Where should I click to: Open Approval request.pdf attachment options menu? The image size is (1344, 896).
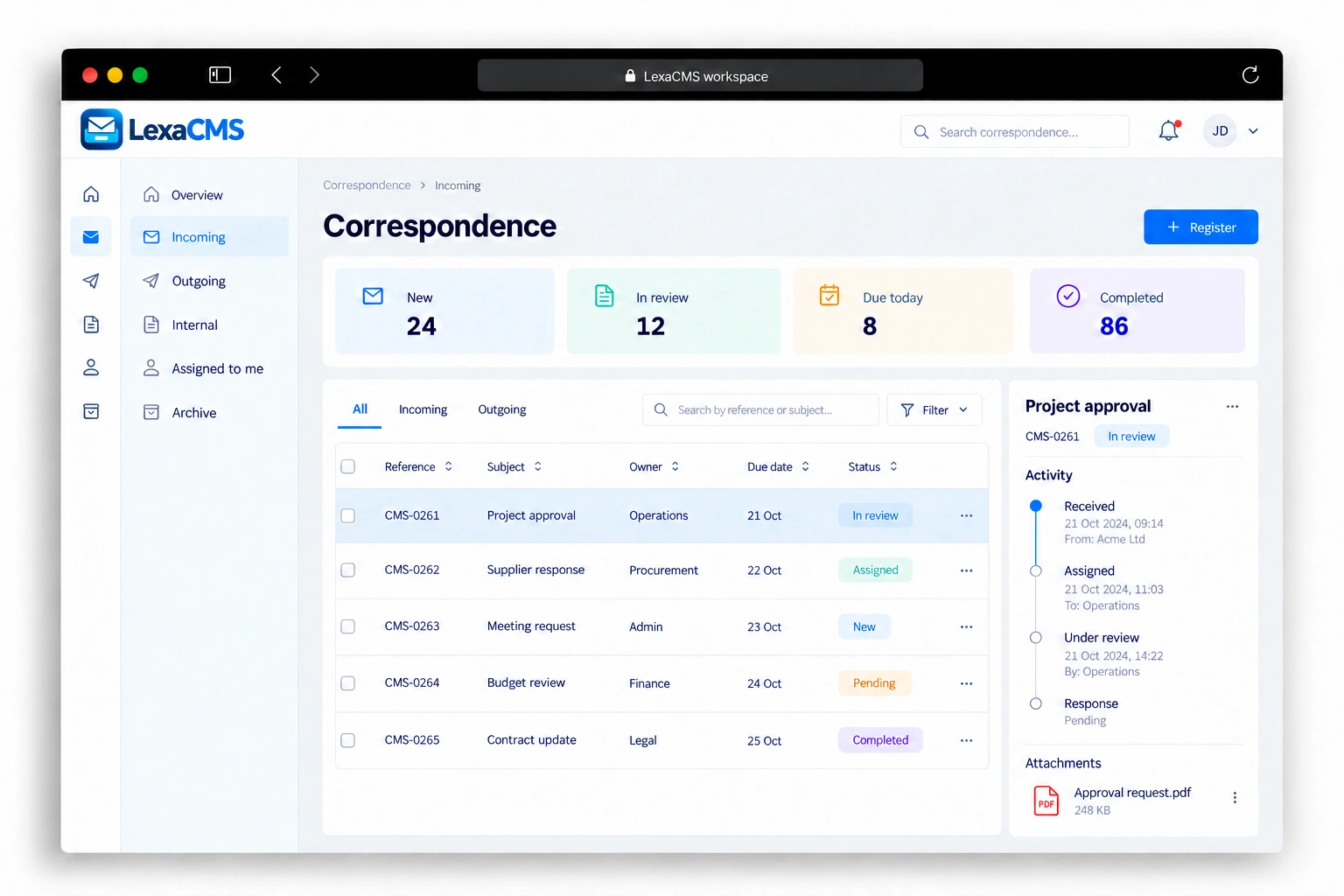[1235, 798]
